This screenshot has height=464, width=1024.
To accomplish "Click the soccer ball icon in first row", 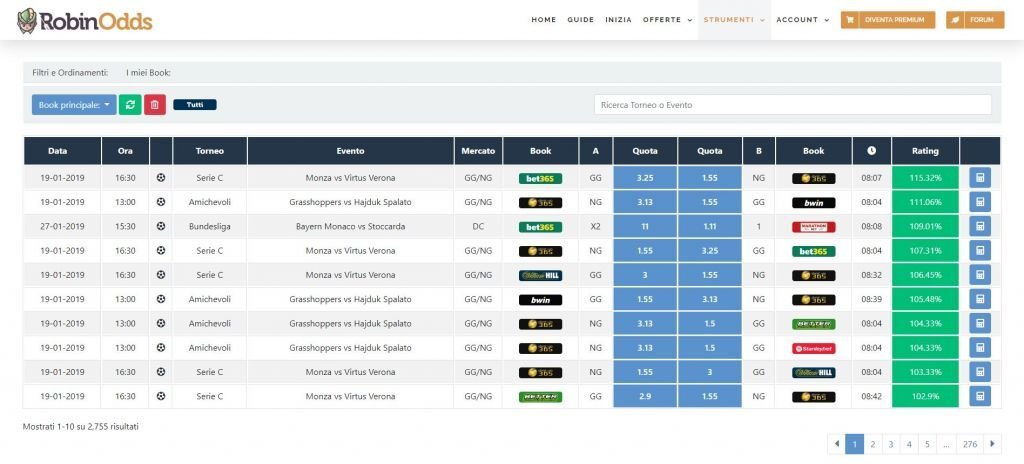I will coord(161,178).
